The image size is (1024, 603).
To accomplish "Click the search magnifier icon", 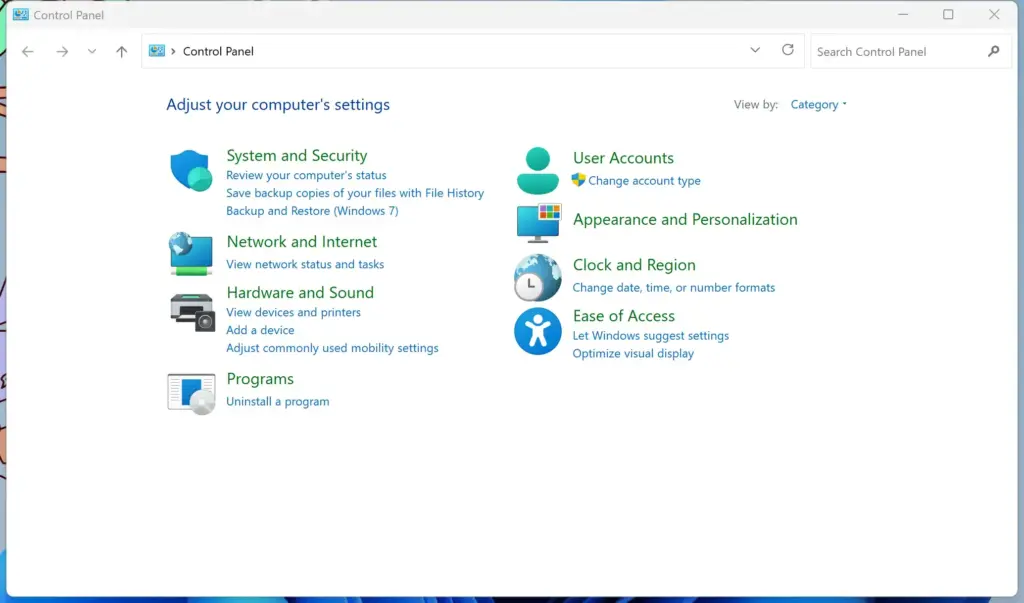I will (993, 51).
